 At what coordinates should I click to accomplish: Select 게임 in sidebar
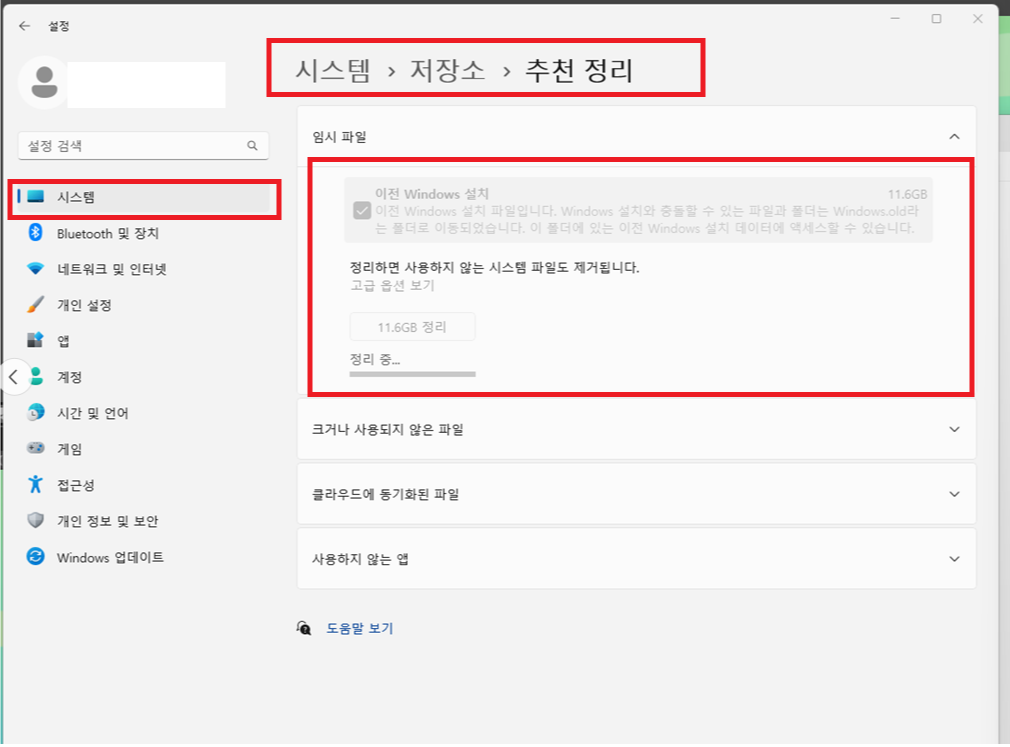pos(144,449)
